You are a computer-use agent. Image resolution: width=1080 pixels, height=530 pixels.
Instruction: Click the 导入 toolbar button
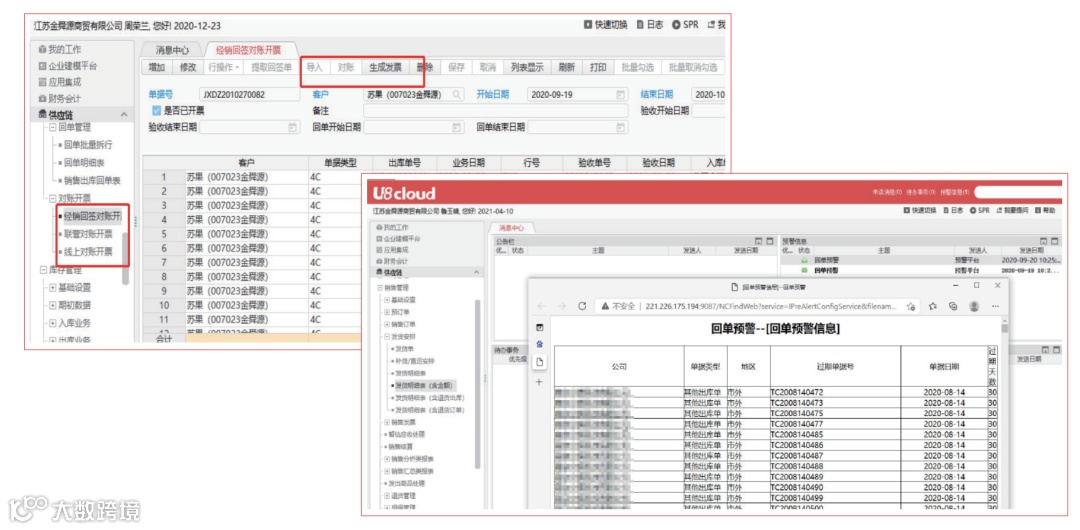point(314,68)
